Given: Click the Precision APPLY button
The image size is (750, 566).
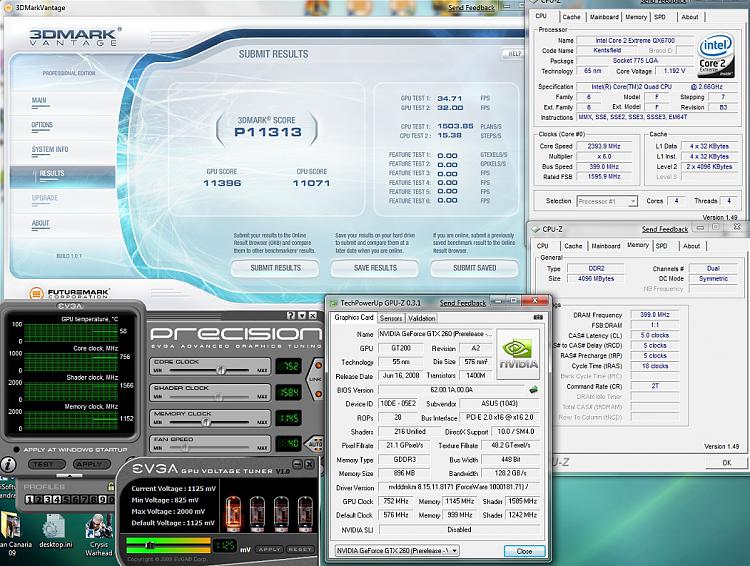Looking at the screenshot, I should click(91, 464).
